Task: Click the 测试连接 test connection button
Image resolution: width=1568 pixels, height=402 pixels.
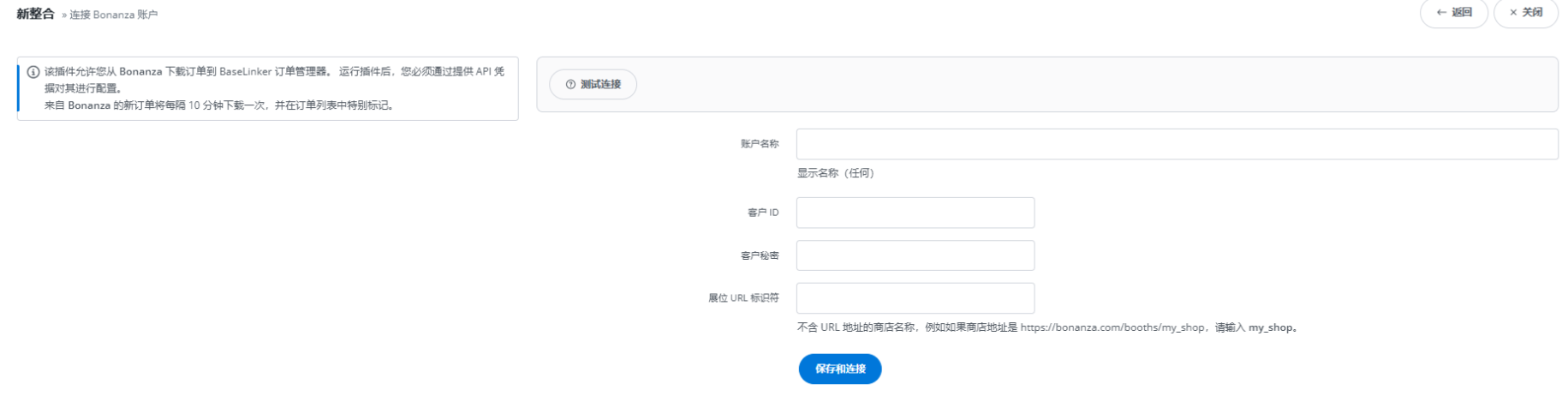Action: point(593,84)
